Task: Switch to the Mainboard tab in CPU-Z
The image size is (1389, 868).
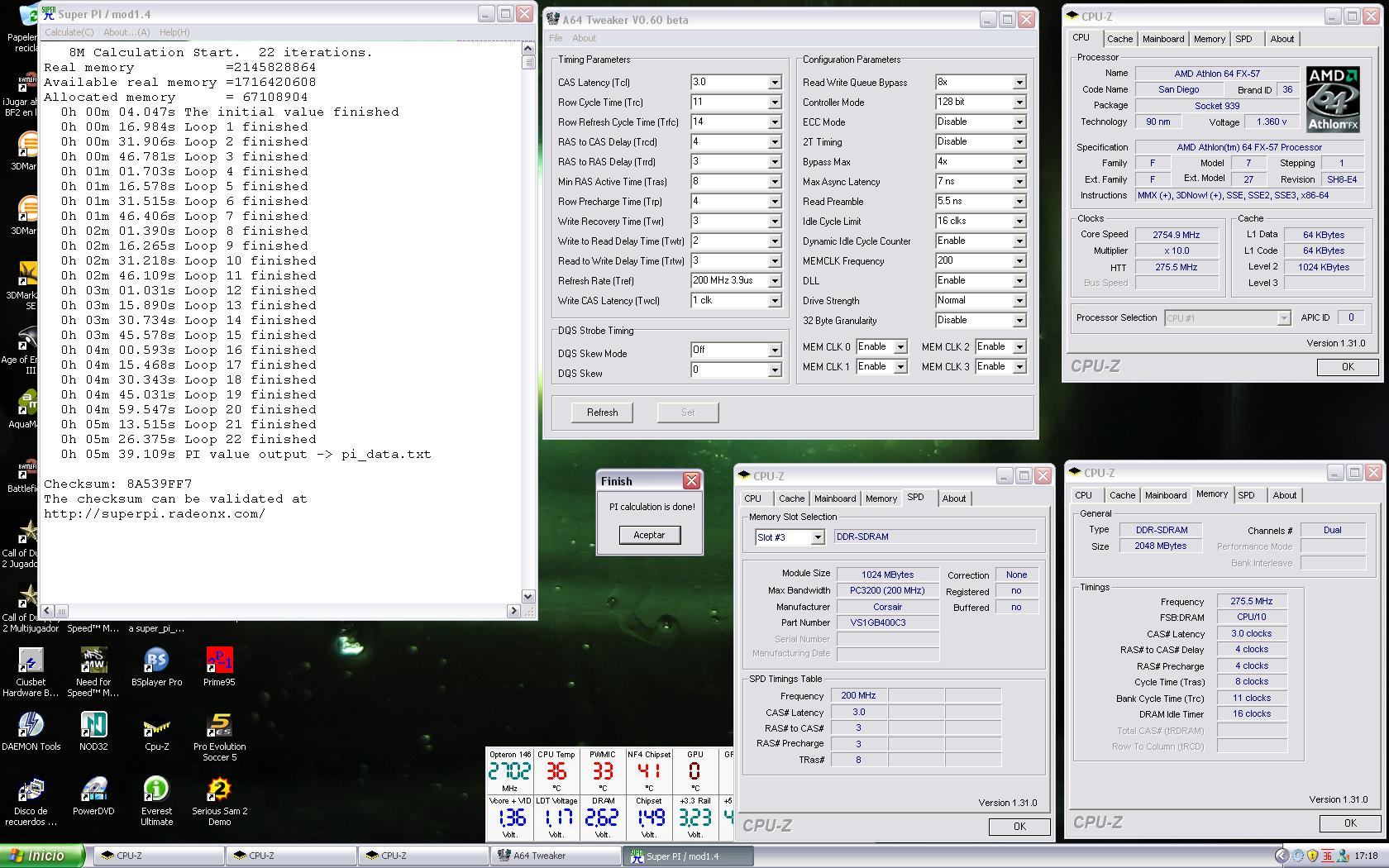Action: (1162, 39)
